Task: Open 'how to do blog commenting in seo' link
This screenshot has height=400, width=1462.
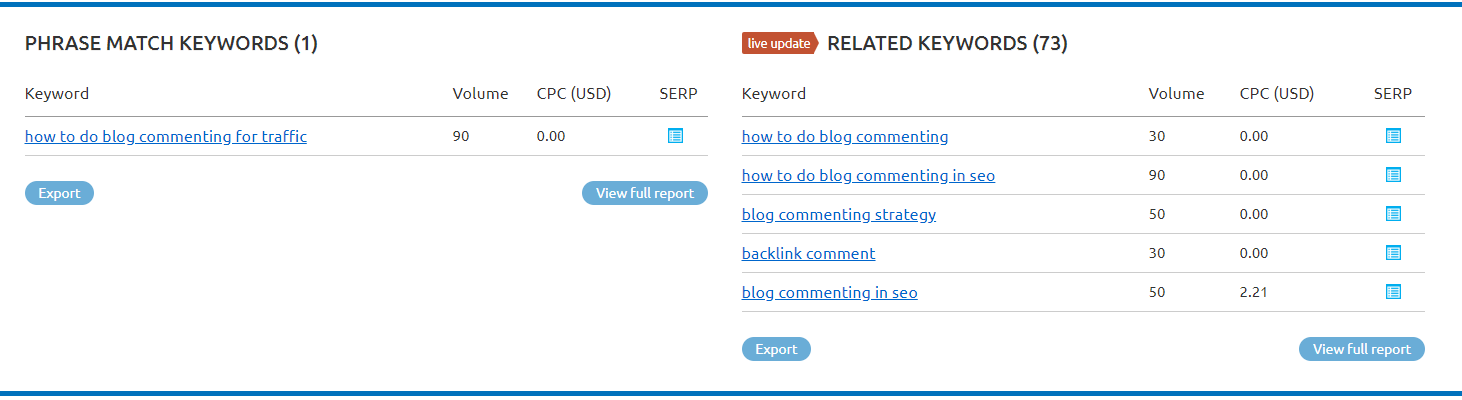Action: click(868, 175)
